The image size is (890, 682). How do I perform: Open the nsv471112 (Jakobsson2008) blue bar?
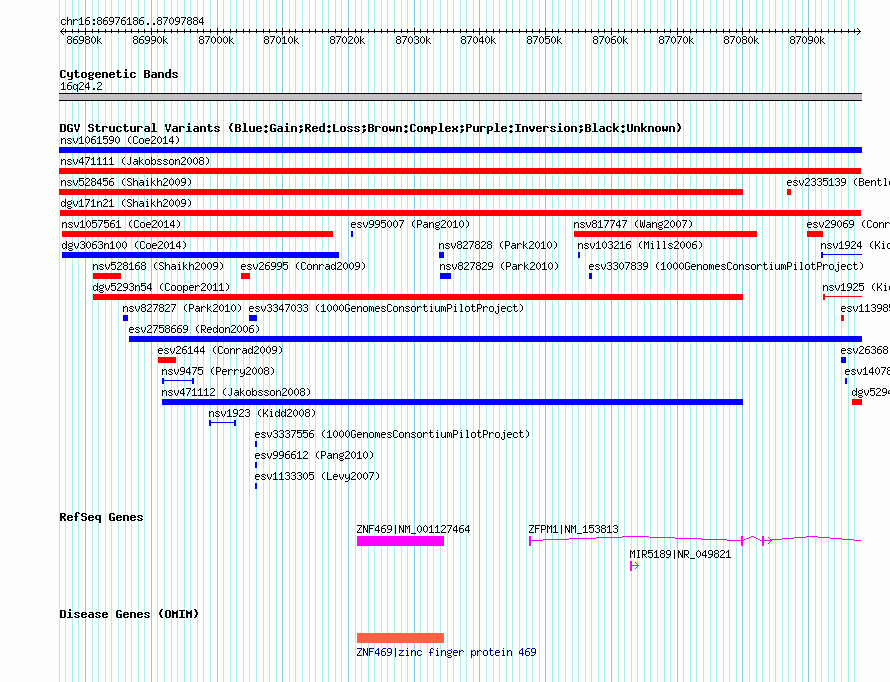[452, 402]
